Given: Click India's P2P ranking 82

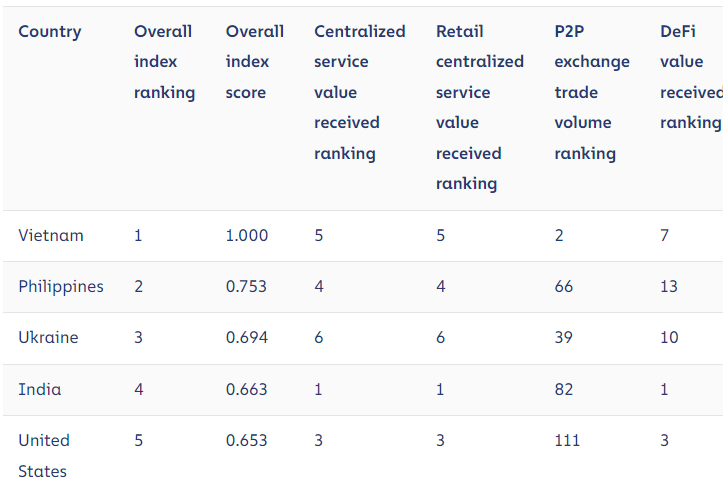Looking at the screenshot, I should [x=564, y=389].
